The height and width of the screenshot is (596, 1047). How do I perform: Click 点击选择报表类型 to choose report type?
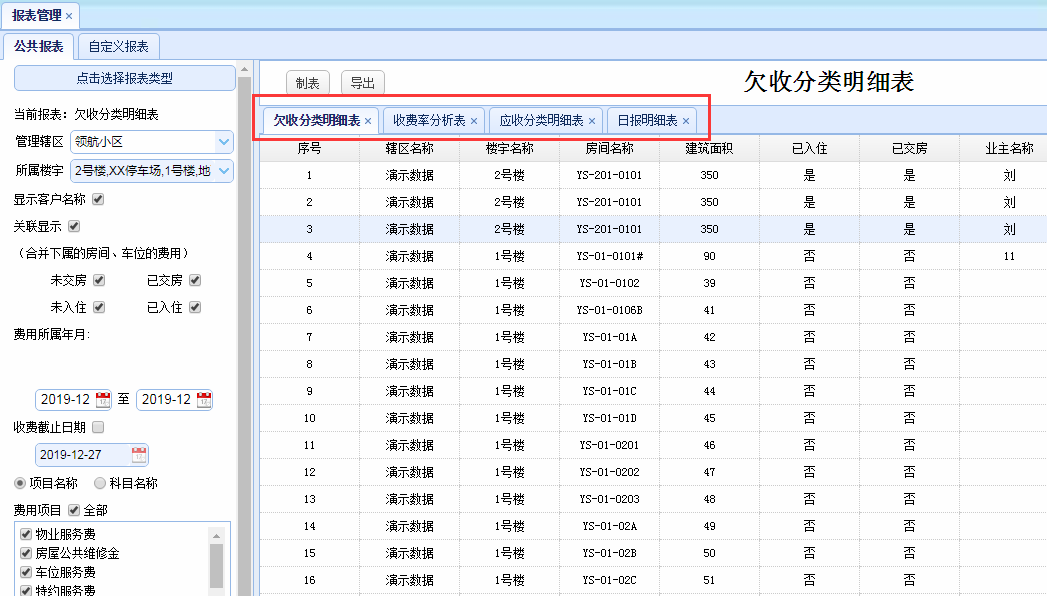click(x=124, y=78)
